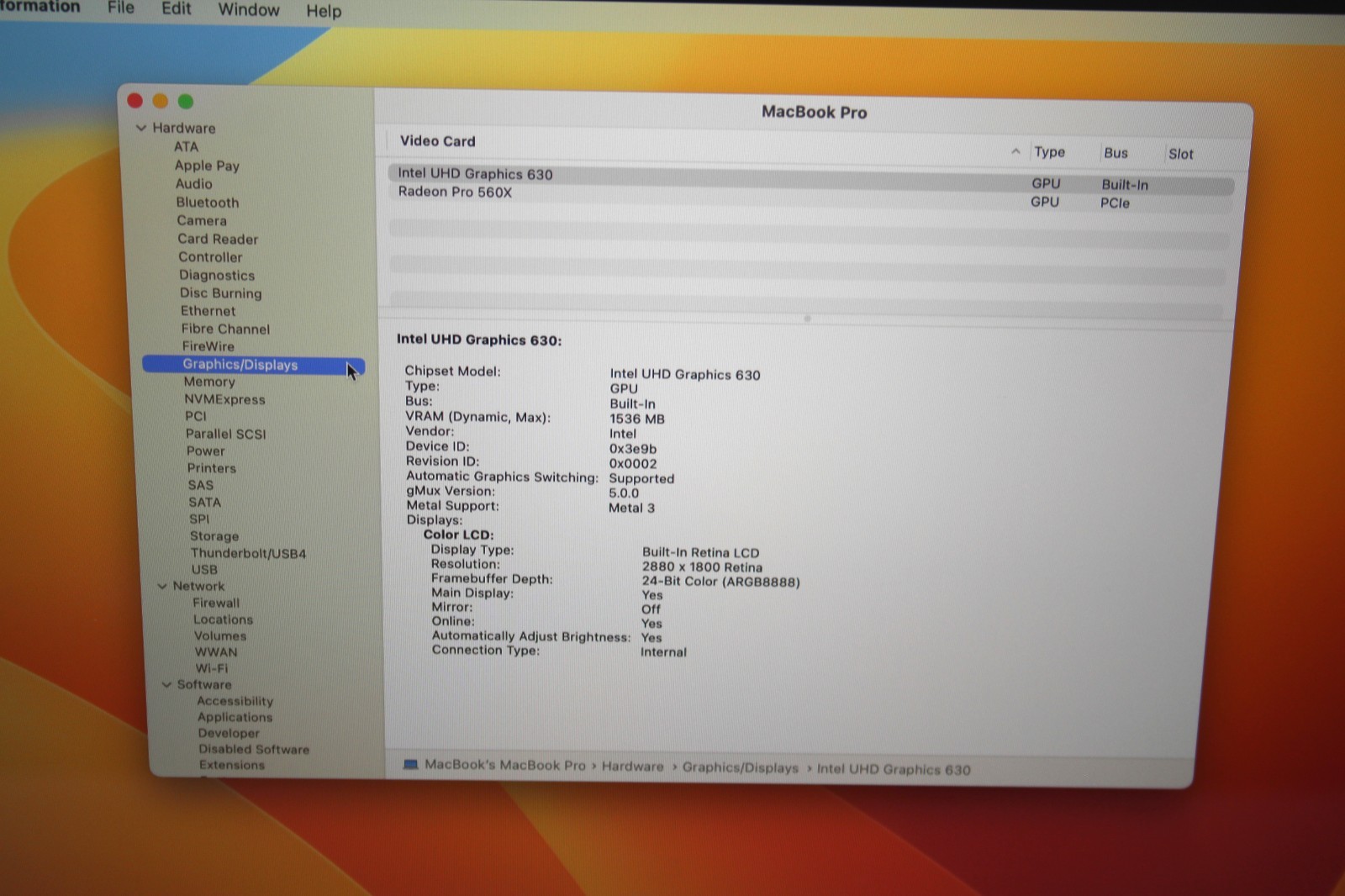Image resolution: width=1345 pixels, height=896 pixels.
Task: Select Storage in the sidebar
Action: tap(214, 535)
